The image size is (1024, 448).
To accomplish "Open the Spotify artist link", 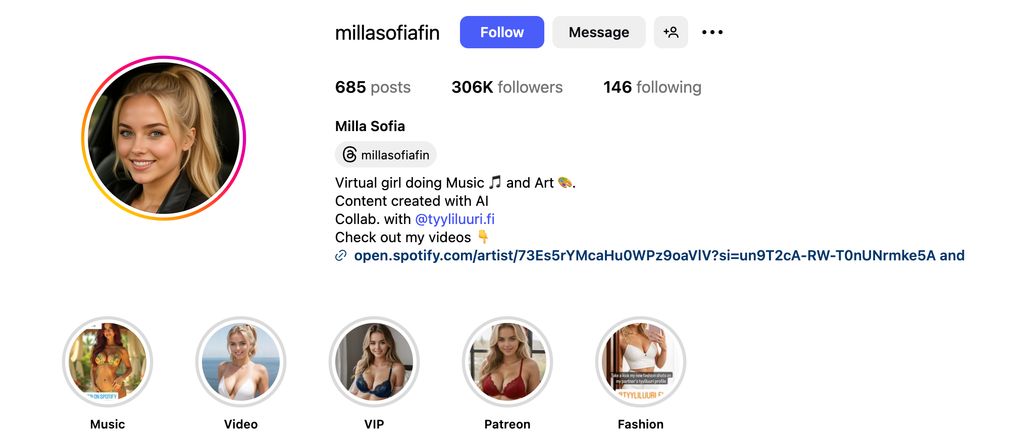I will [659, 255].
